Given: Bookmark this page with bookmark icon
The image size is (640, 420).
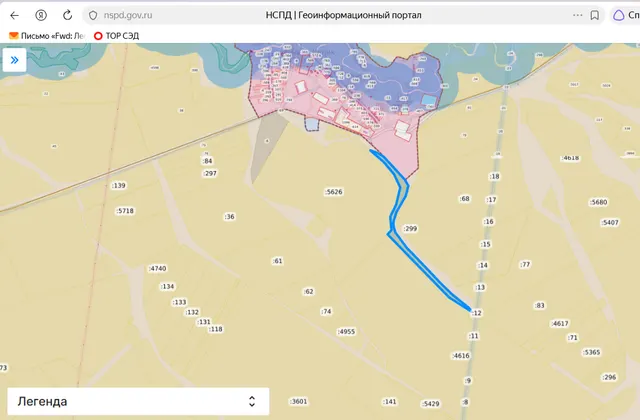Looking at the screenshot, I should coord(595,16).
